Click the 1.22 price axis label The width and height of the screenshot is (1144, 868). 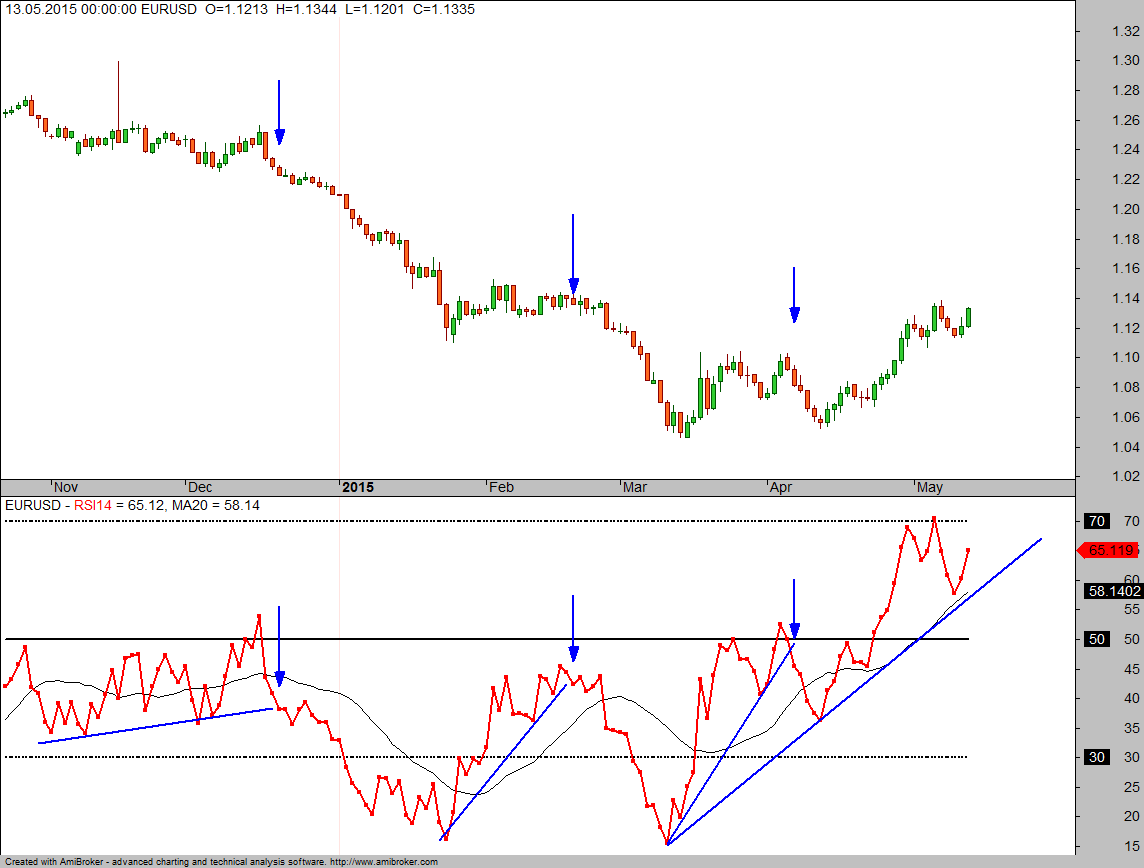(1125, 179)
